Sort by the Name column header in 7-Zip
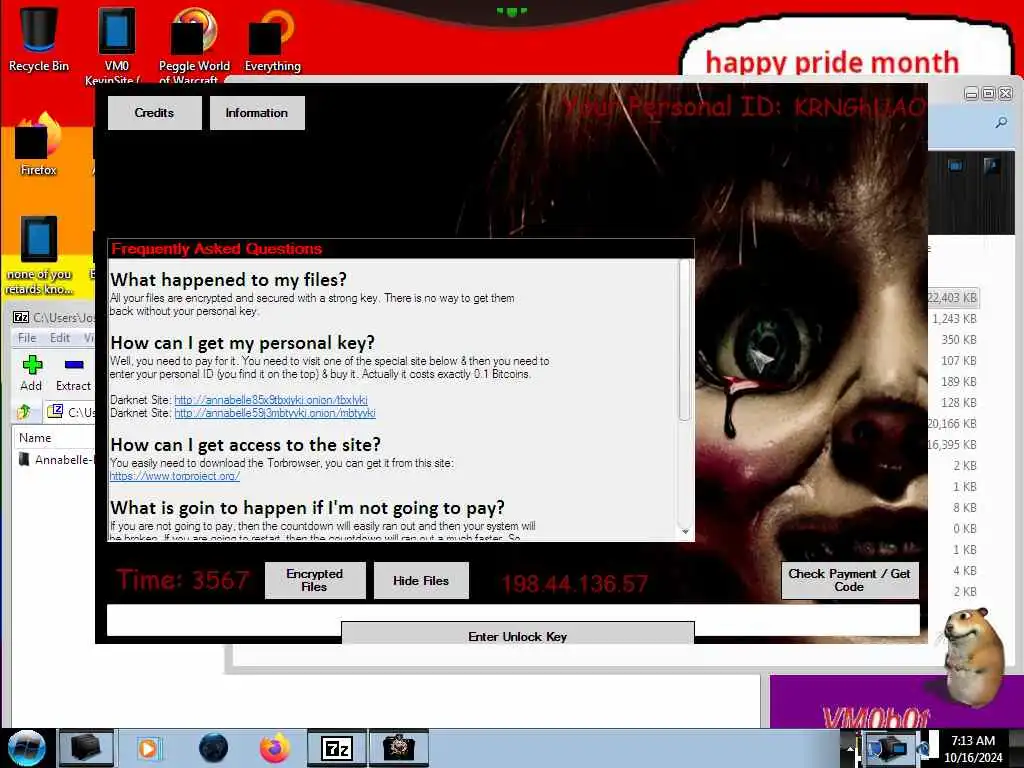The height and width of the screenshot is (768, 1024). click(x=54, y=438)
